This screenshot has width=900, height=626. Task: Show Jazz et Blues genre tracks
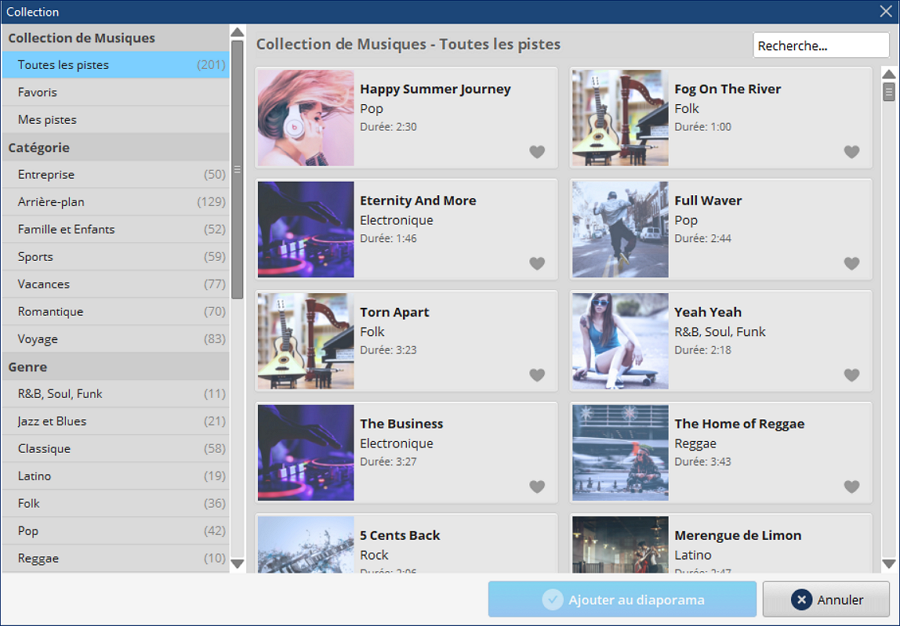(115, 421)
